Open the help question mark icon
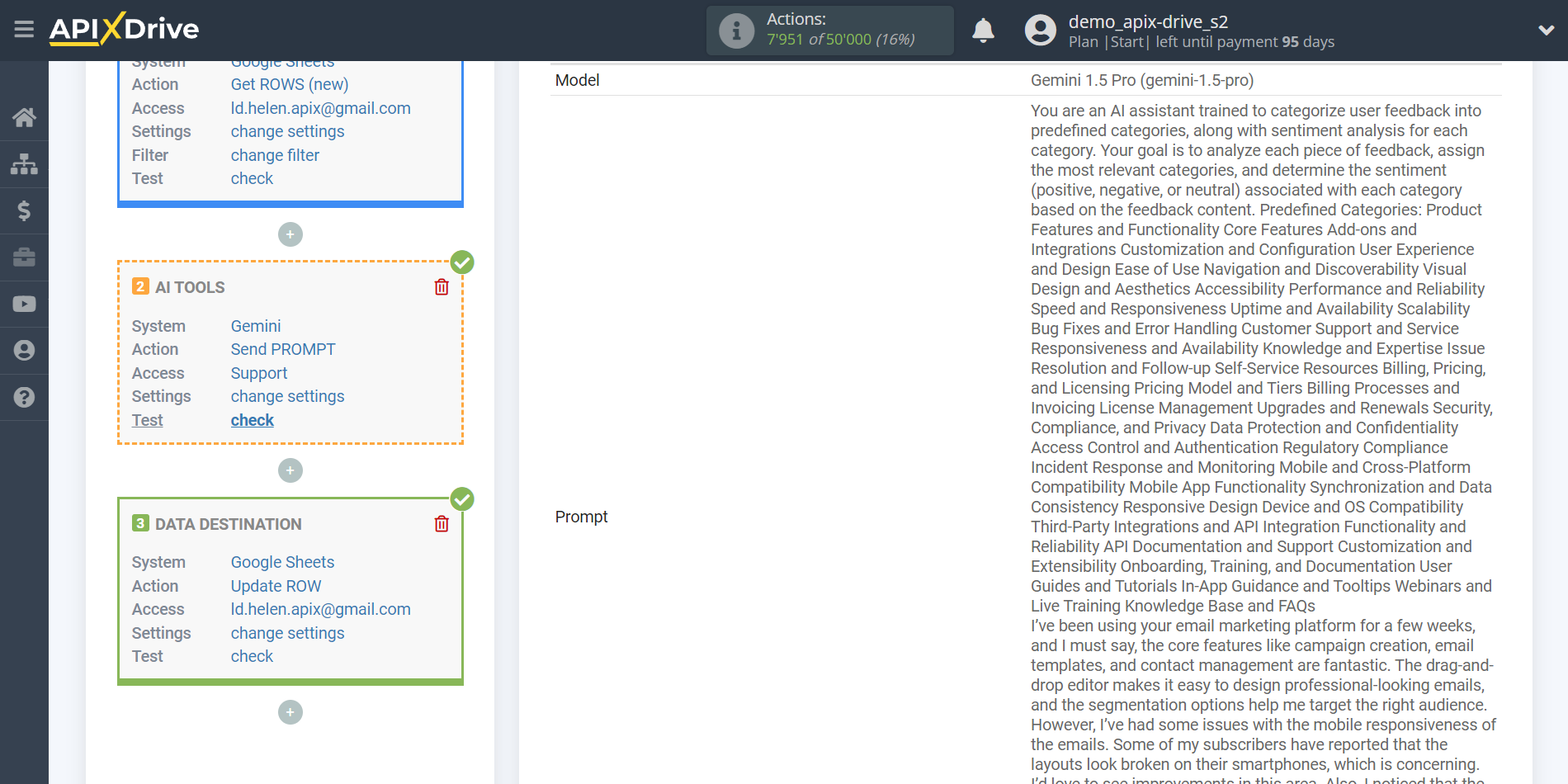This screenshot has width=1568, height=784. [x=24, y=397]
